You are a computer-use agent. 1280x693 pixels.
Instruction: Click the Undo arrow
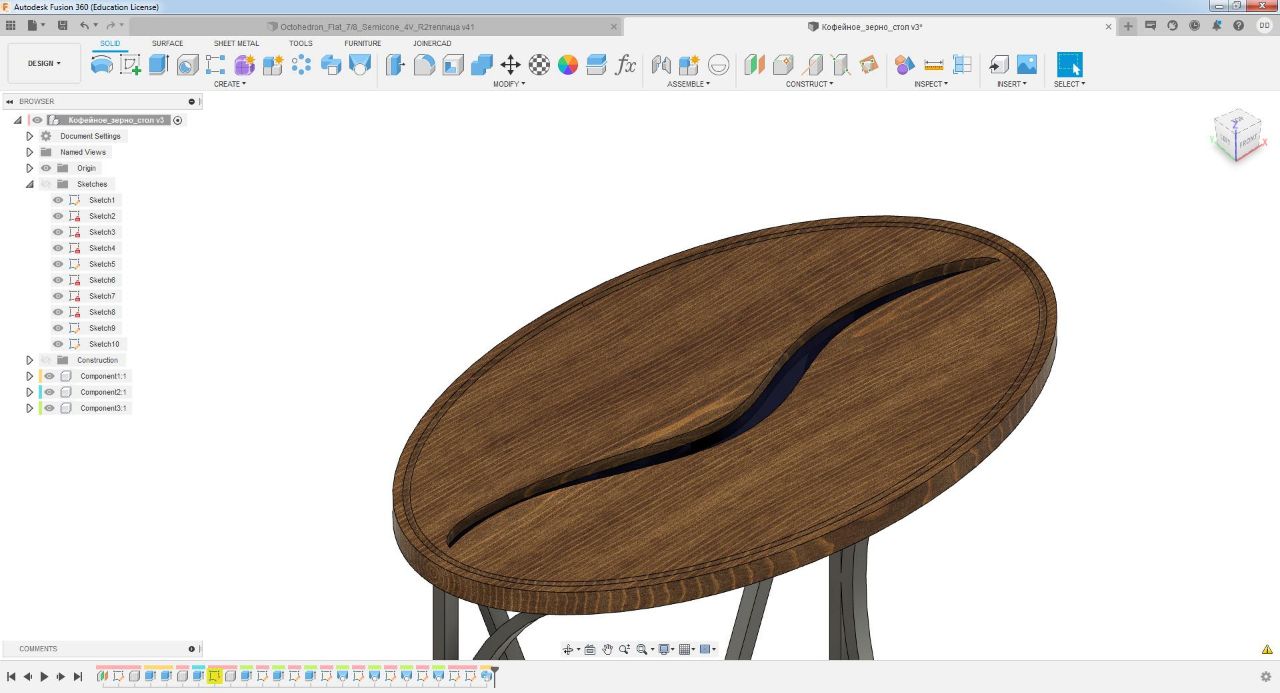click(84, 25)
